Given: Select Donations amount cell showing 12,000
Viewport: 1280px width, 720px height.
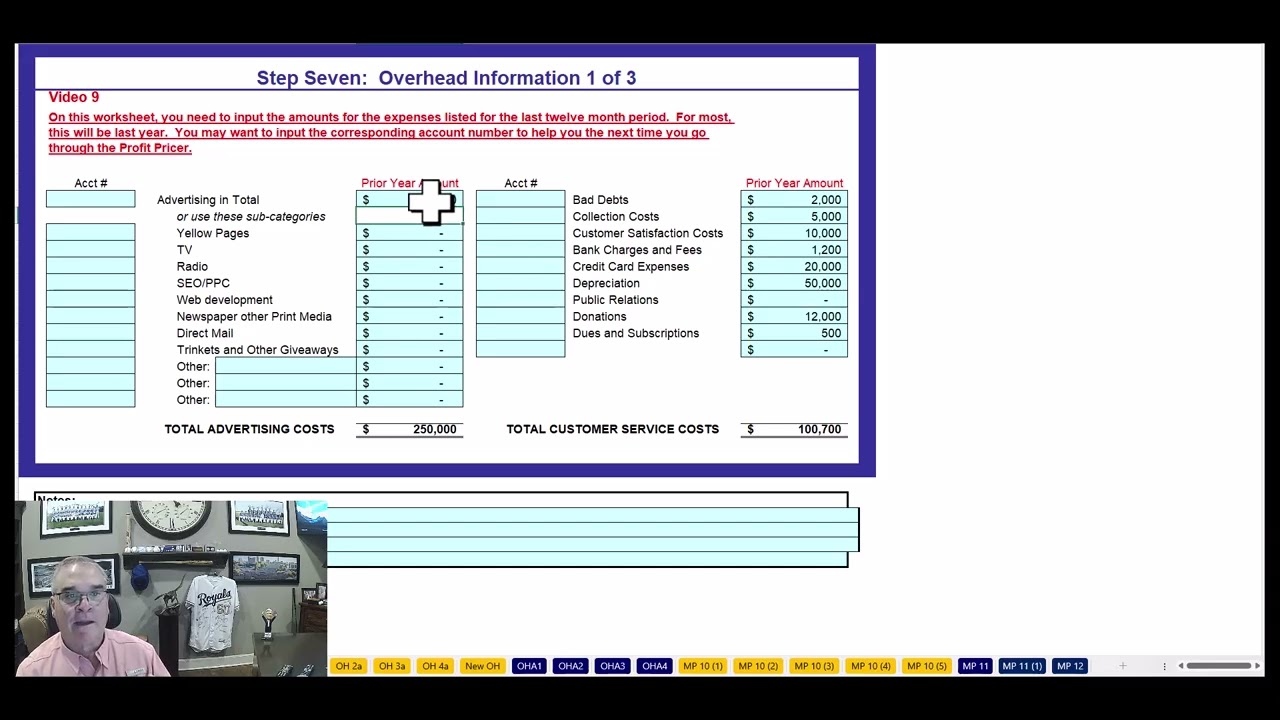Looking at the screenshot, I should [x=794, y=317].
